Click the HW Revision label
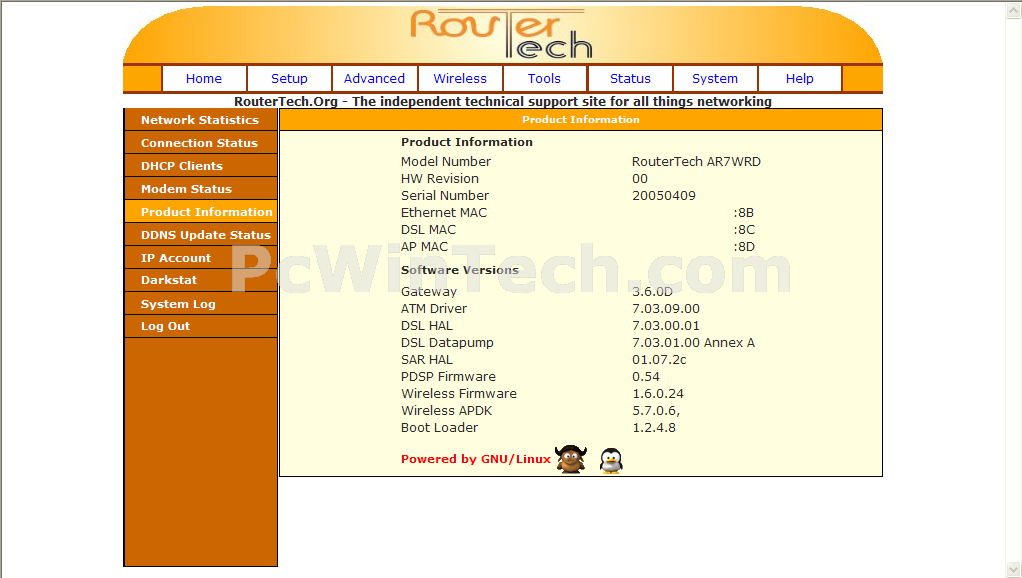Screen dimensions: 1022x578 440,179
